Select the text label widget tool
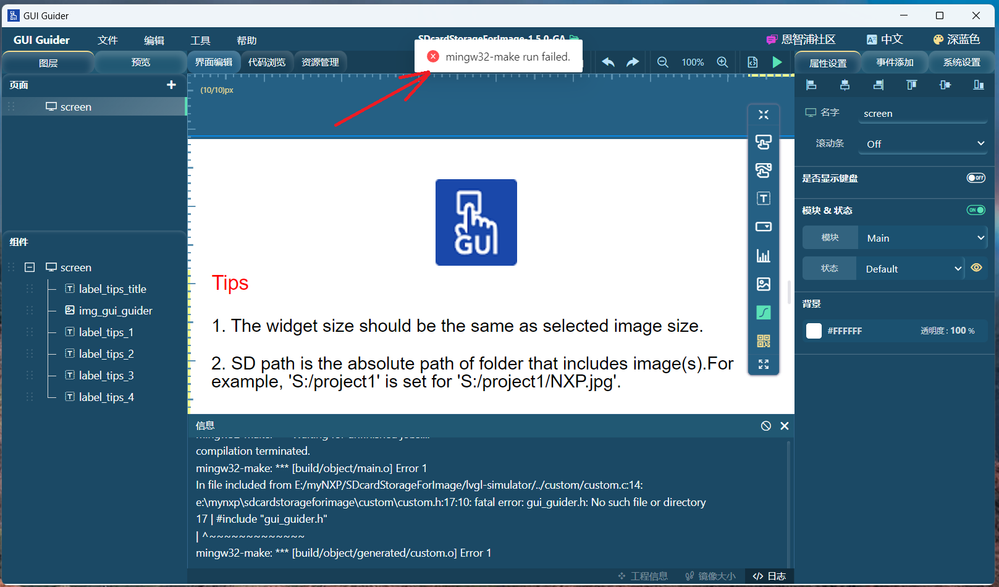Screen dimensions: 999x587 pyautogui.click(x=763, y=199)
